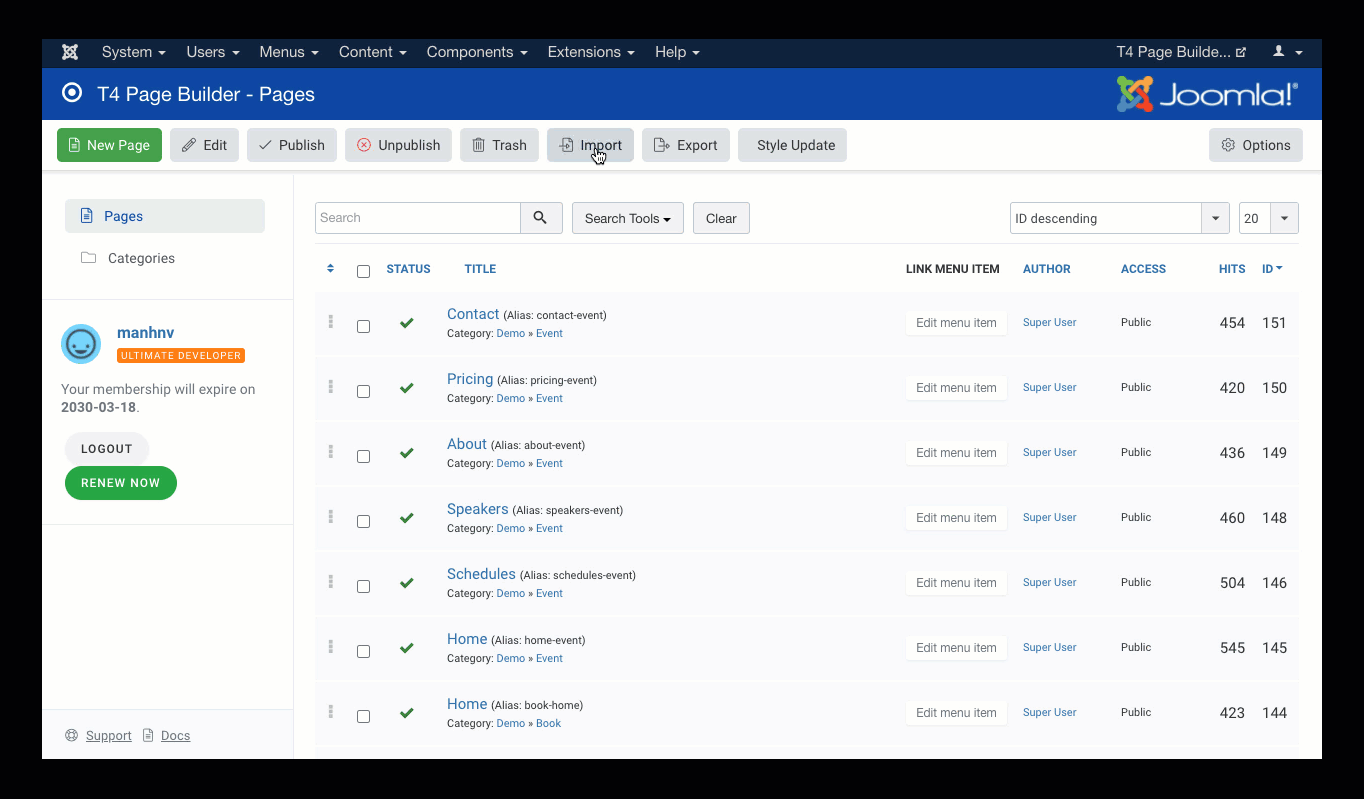
Task: Click the Export toolbar button
Action: tap(686, 145)
